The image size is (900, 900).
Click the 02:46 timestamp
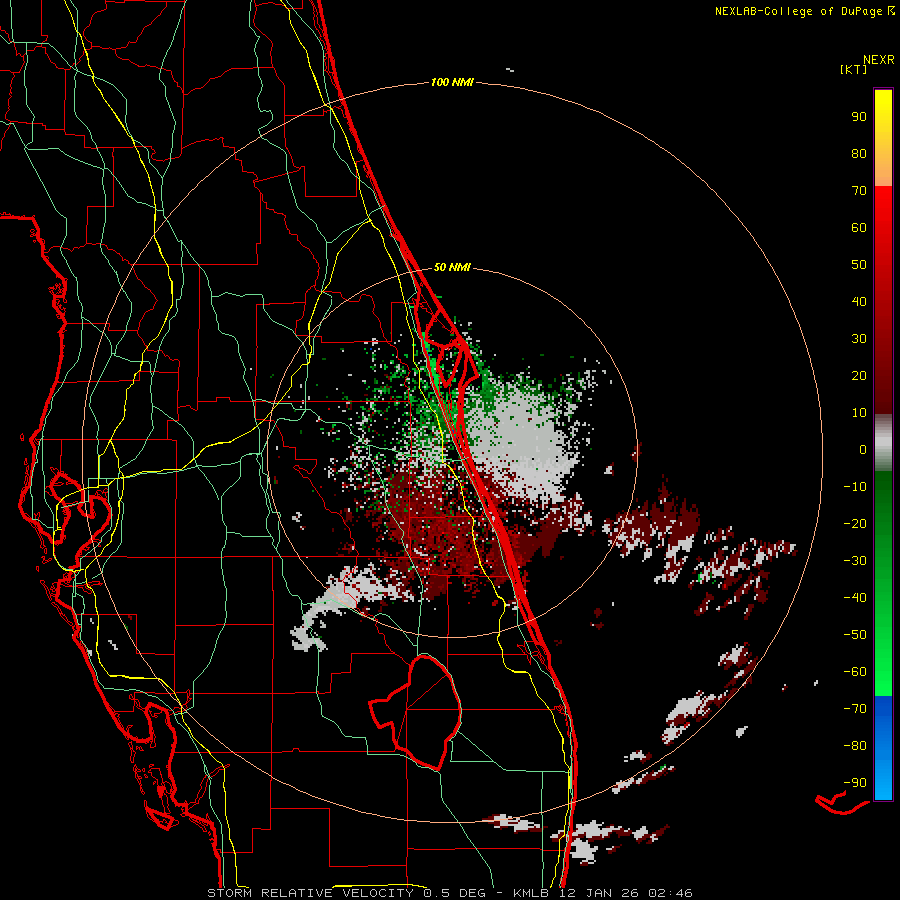(x=670, y=893)
